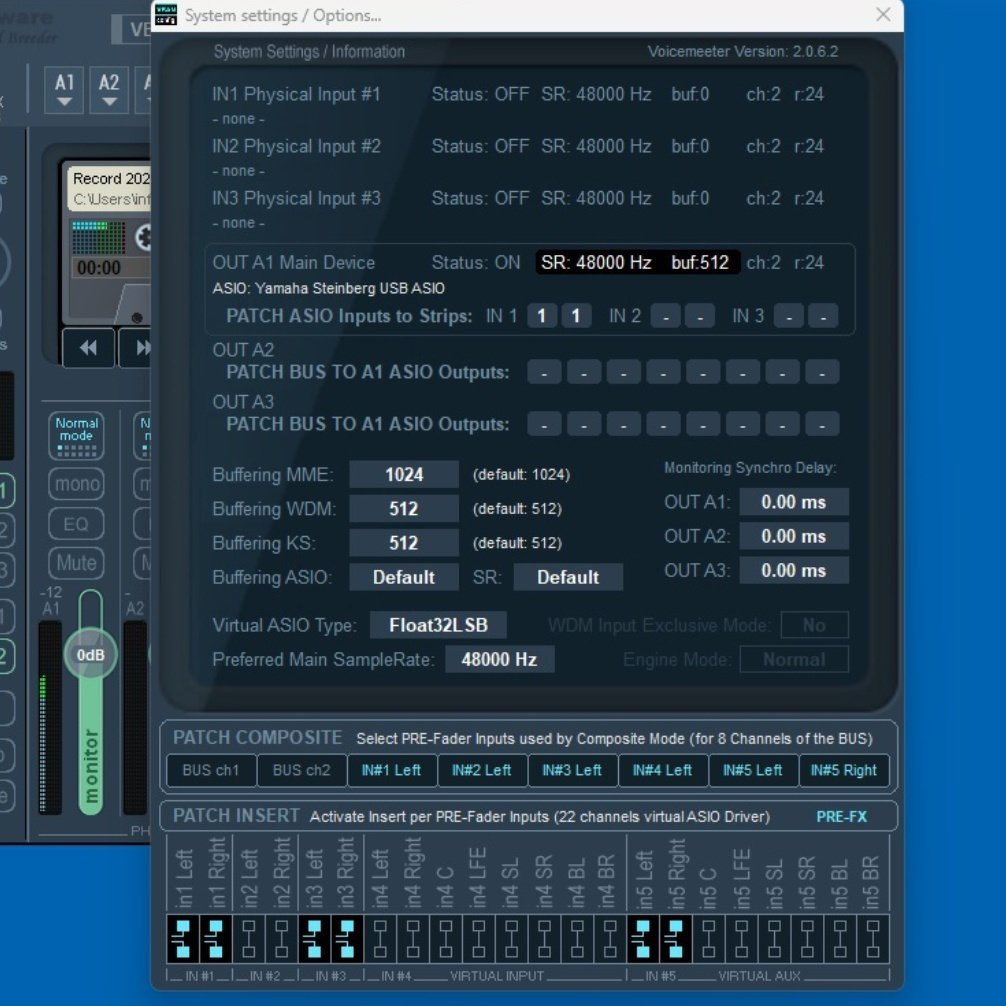Disable the in5 Left insert

(643, 939)
